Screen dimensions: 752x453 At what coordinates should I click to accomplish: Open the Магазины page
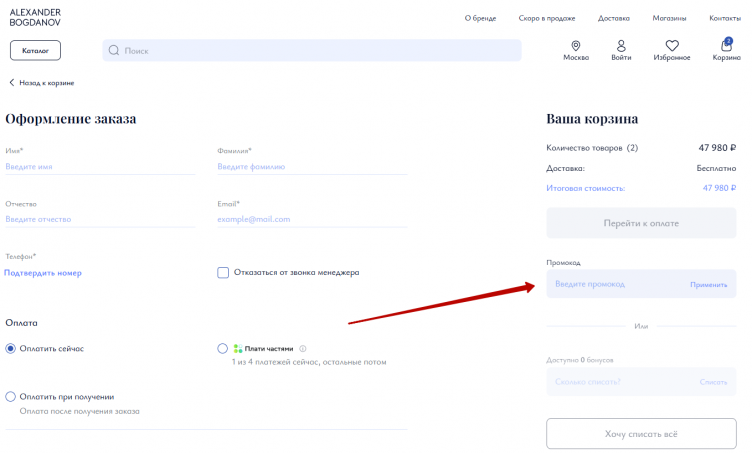click(669, 18)
